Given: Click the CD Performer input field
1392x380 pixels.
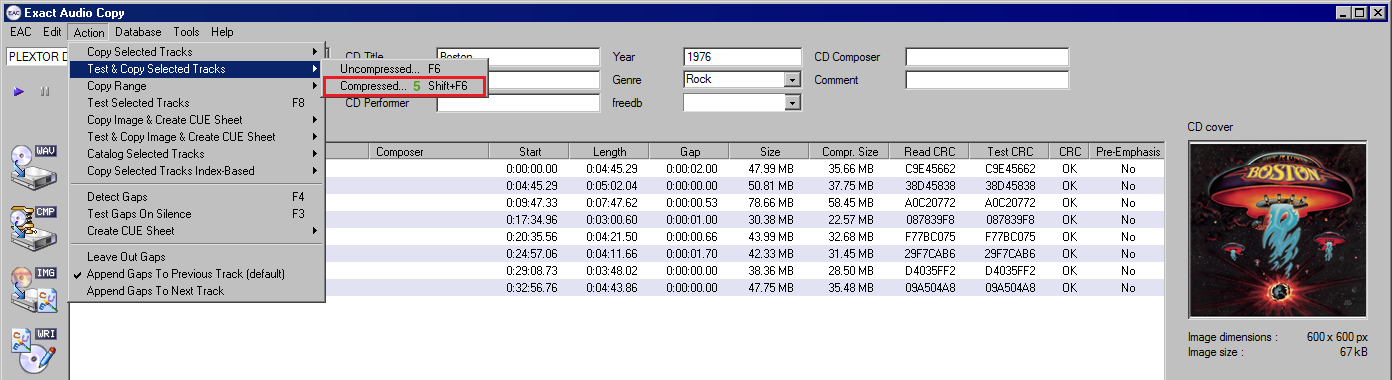Looking at the screenshot, I should 518,102.
